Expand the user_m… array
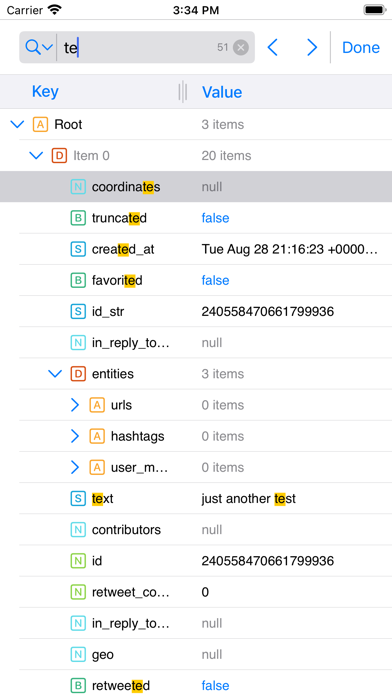Viewport: 392px width, 696px height. (75, 467)
